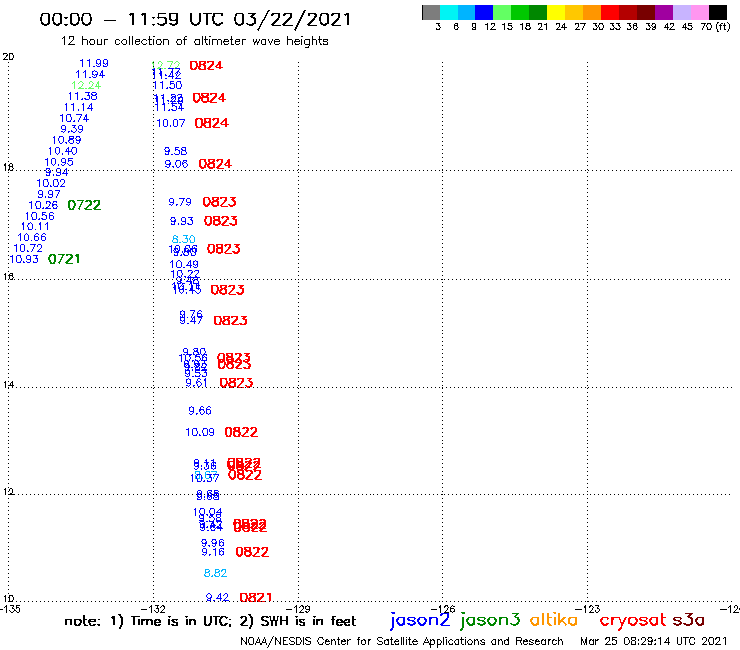The image size is (740, 650).
Task: Select the black legend color swatch
Action: tap(717, 13)
